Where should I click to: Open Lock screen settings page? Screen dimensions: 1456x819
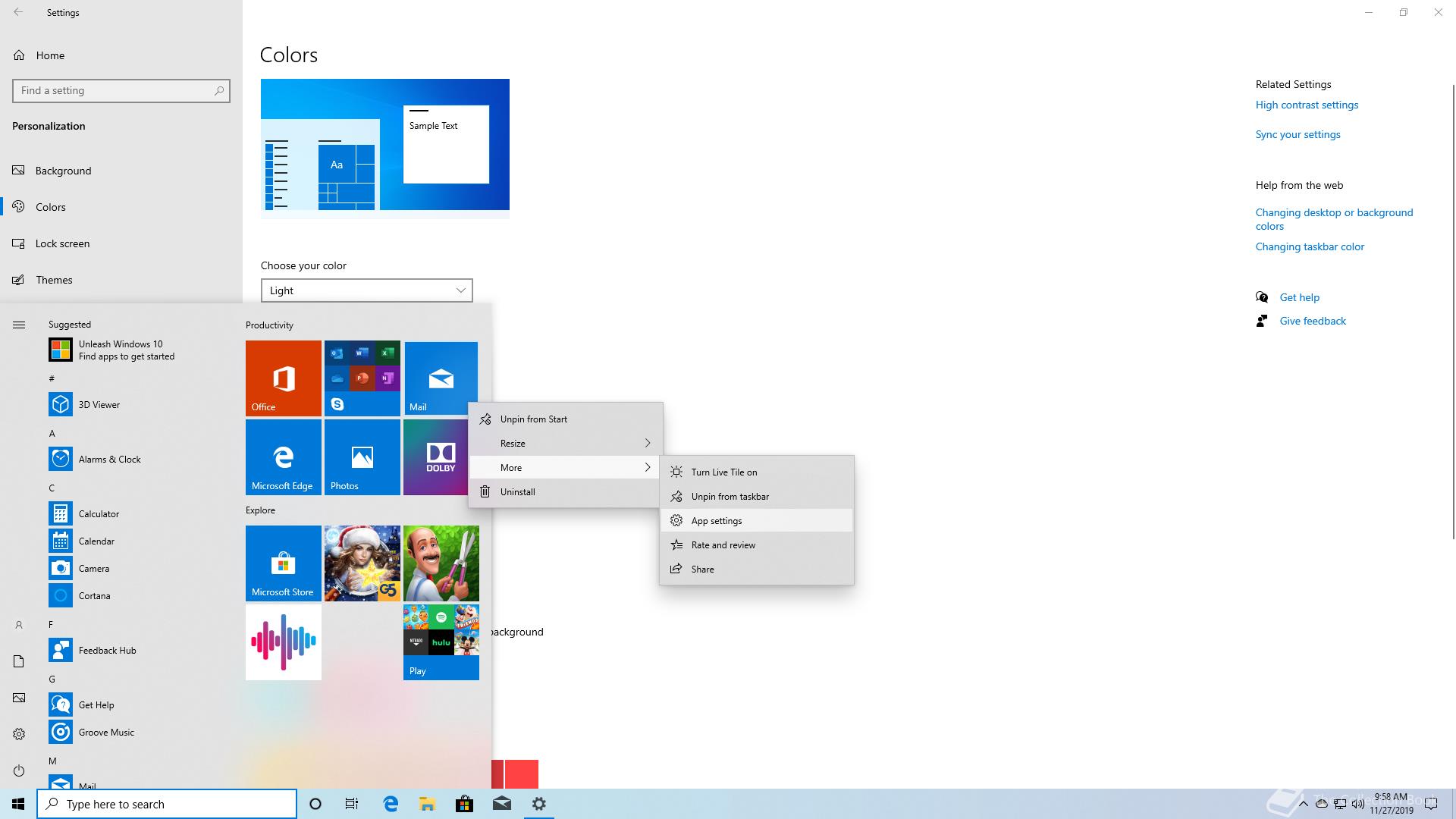click(121, 243)
